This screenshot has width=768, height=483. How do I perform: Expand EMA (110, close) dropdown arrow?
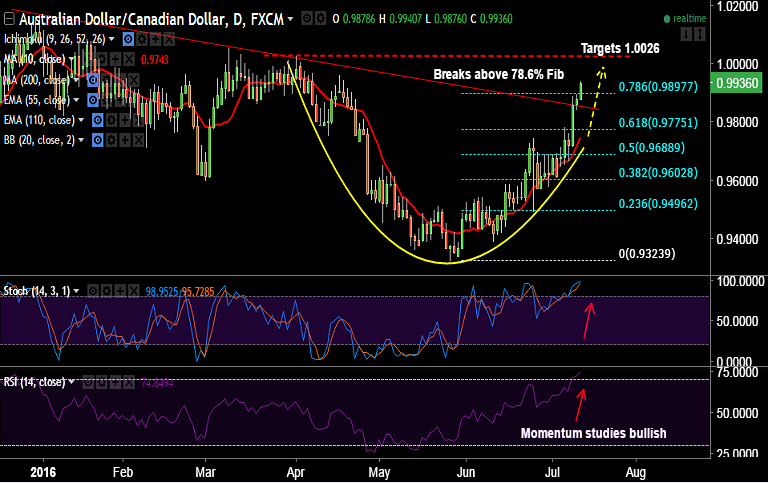coord(81,120)
